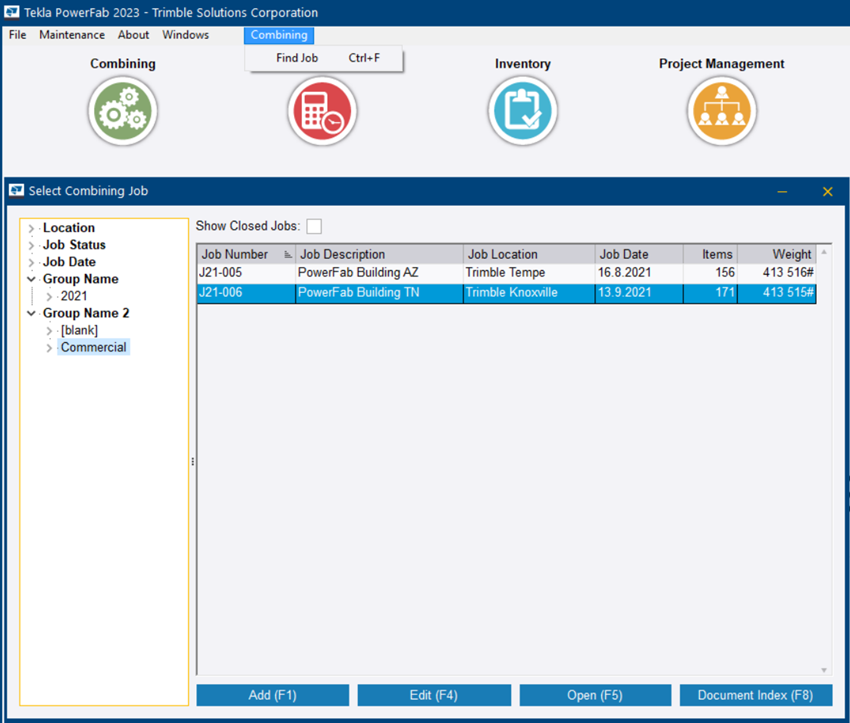
Task: Sort by the Job Date column header
Action: click(639, 254)
